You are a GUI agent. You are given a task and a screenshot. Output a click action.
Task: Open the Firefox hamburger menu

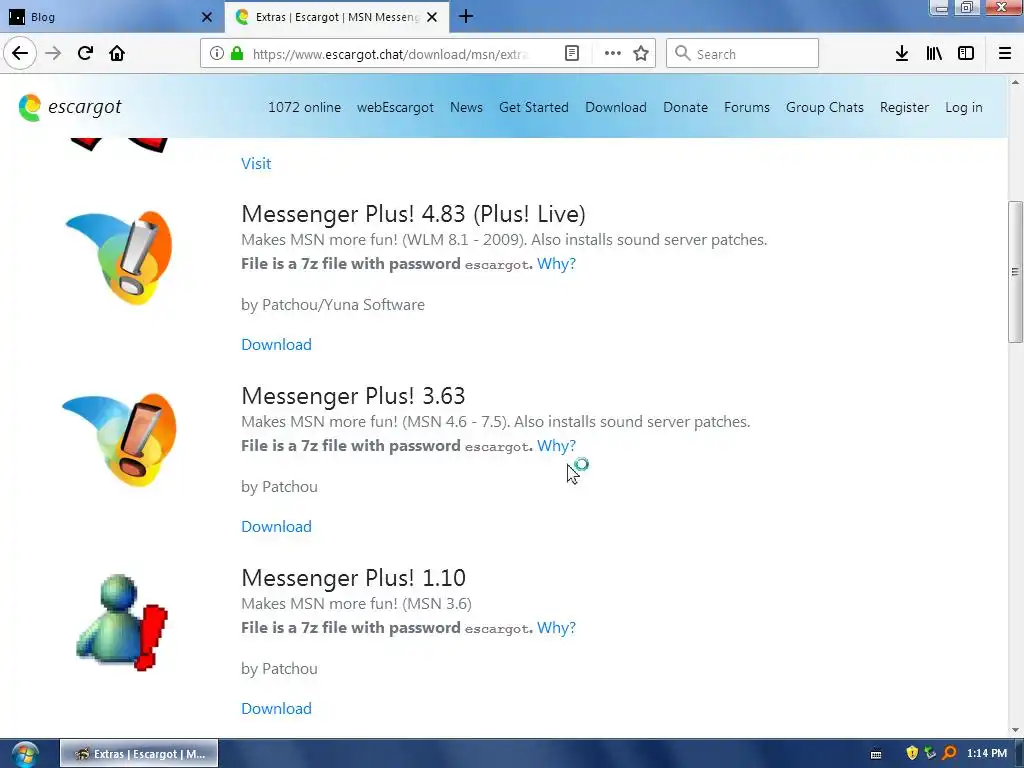point(1005,54)
